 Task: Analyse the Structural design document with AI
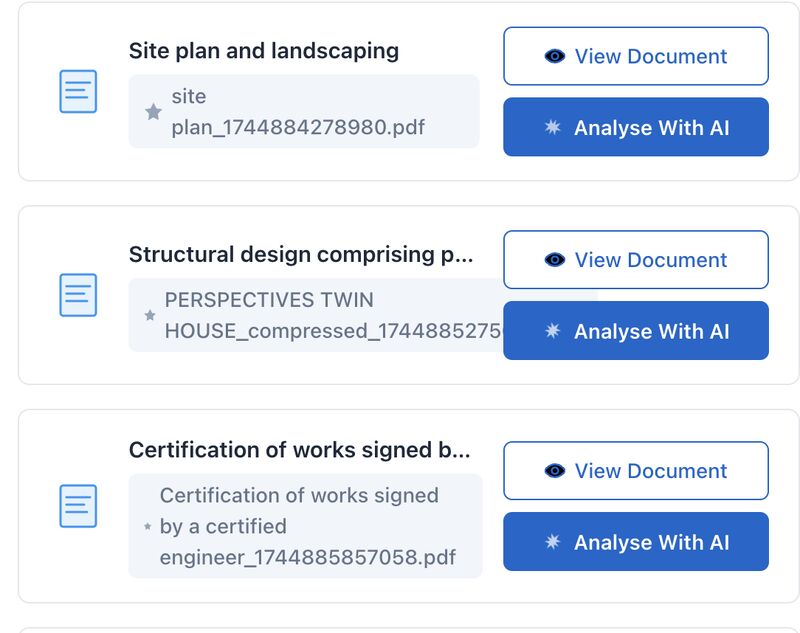tap(636, 331)
